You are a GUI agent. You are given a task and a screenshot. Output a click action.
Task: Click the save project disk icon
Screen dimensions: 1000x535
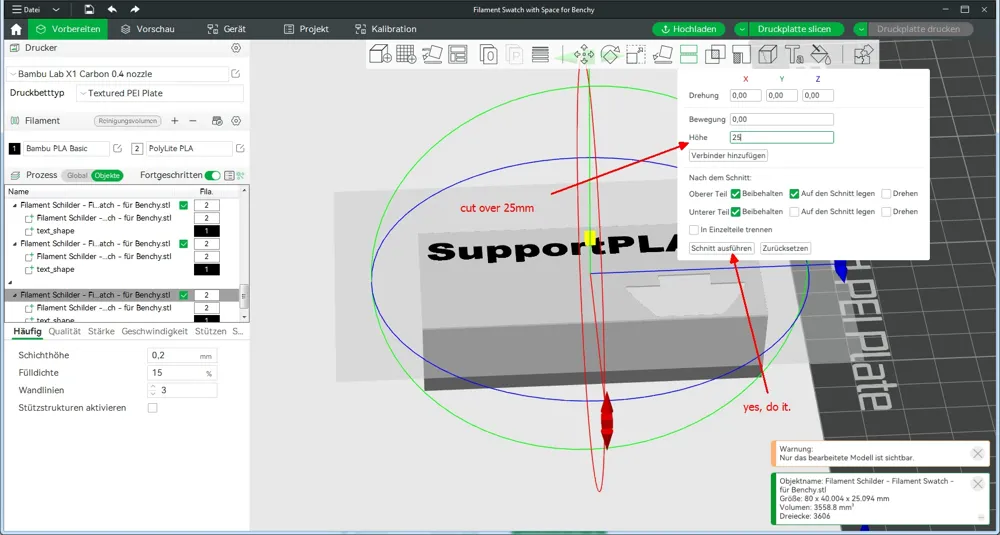coord(89,9)
